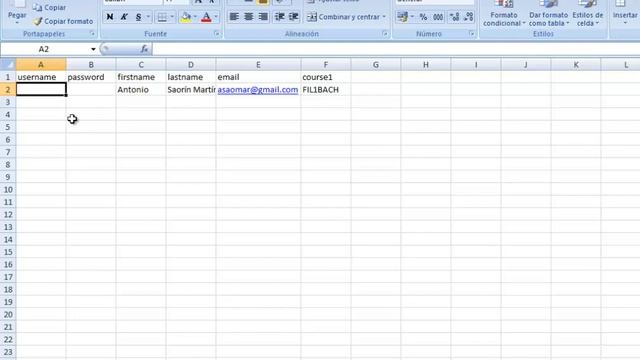Open Fuente dialog launcher

pos(217,34)
